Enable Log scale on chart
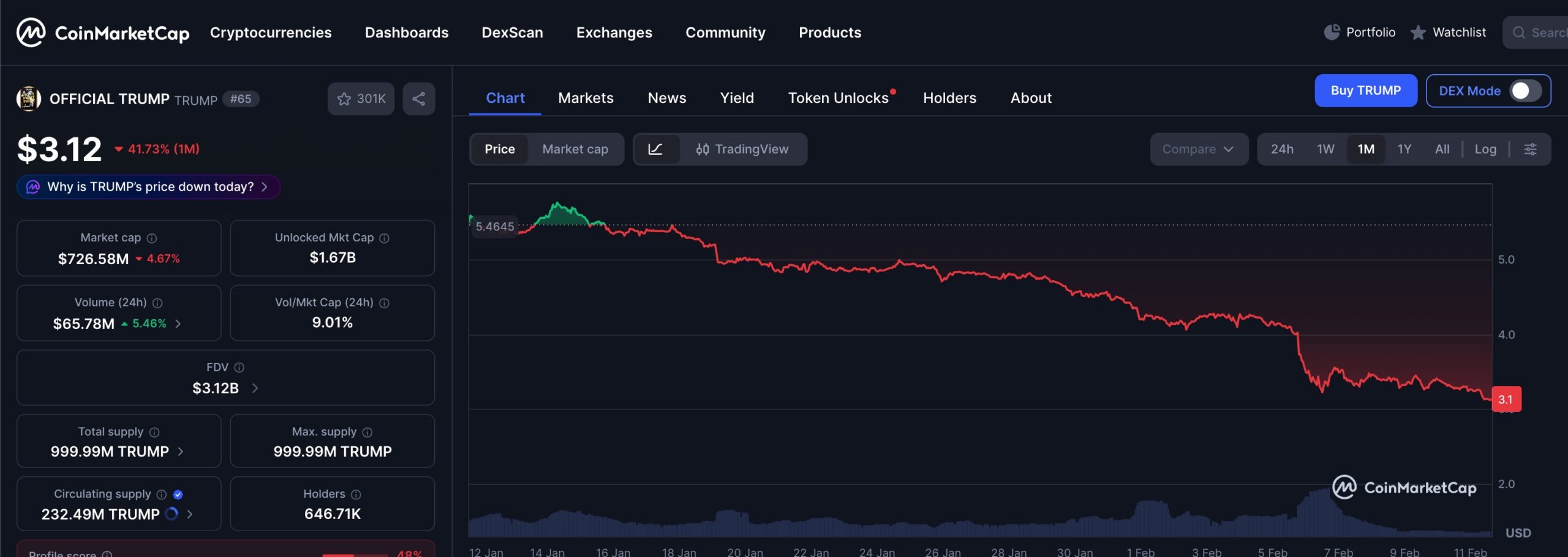Image resolution: width=1568 pixels, height=557 pixels. (1485, 149)
